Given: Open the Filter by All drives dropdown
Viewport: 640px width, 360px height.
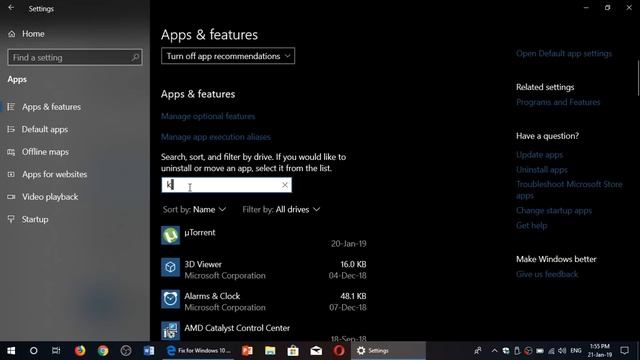Looking at the screenshot, I should (281, 209).
